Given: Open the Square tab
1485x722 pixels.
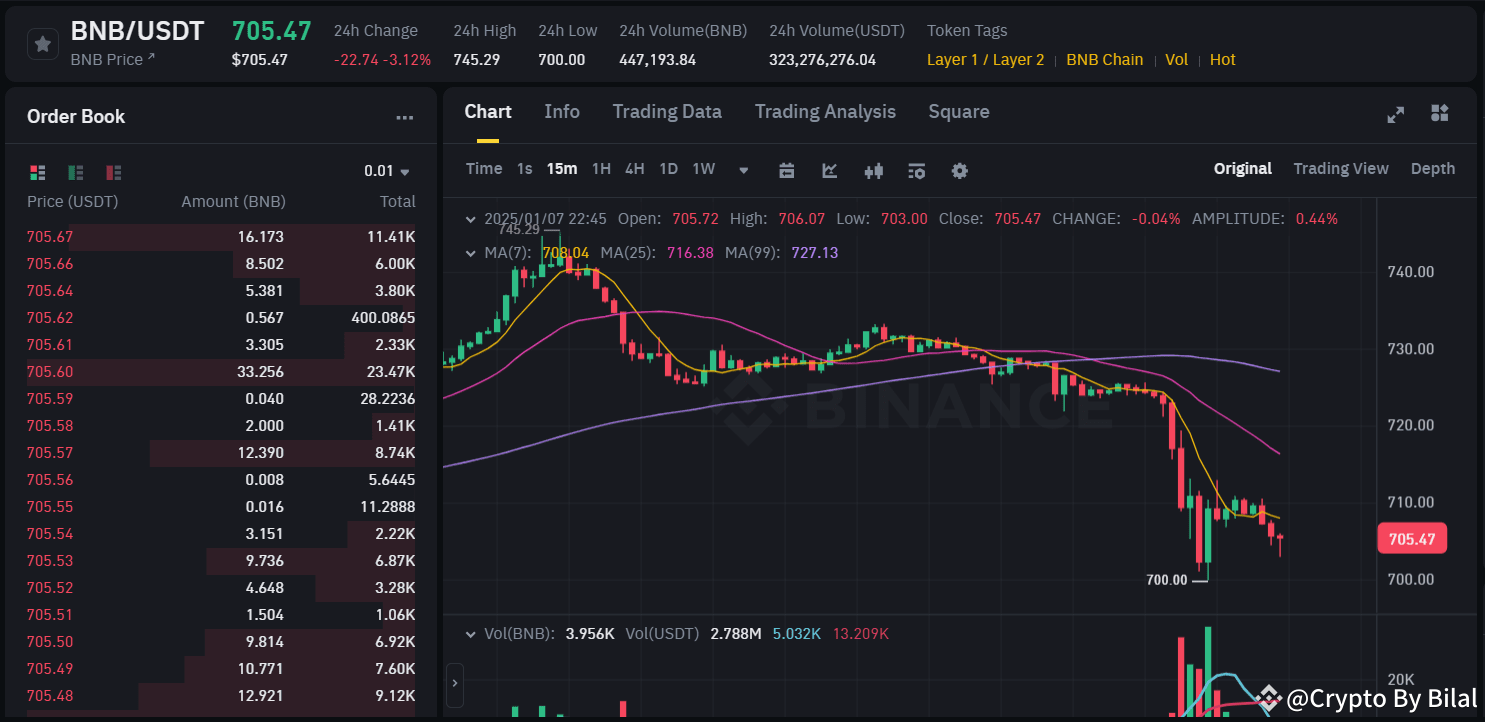Looking at the screenshot, I should [959, 112].
